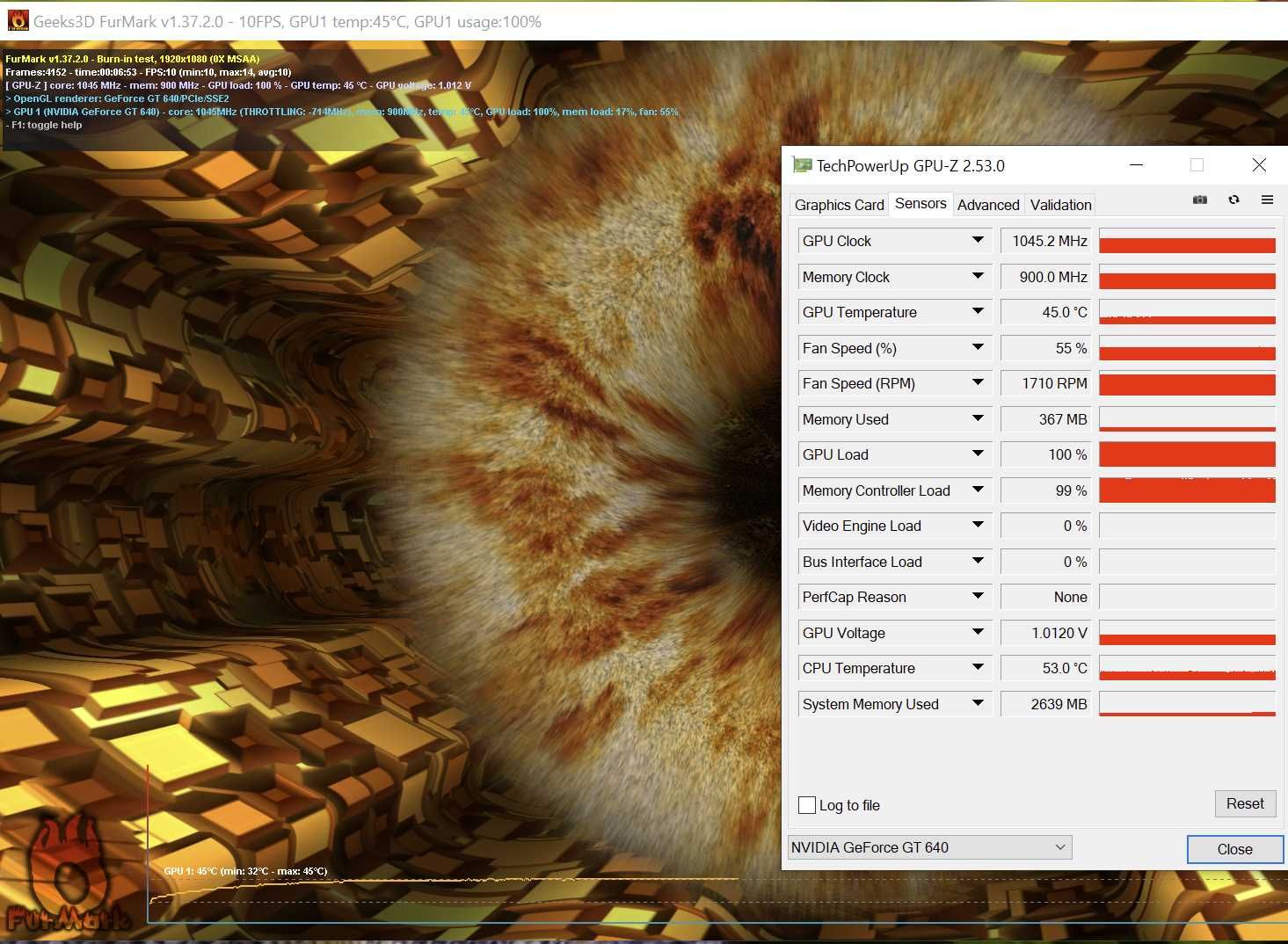Open the Memory Used sensor dropdown
Screen dimensions: 1288x944
click(x=978, y=418)
